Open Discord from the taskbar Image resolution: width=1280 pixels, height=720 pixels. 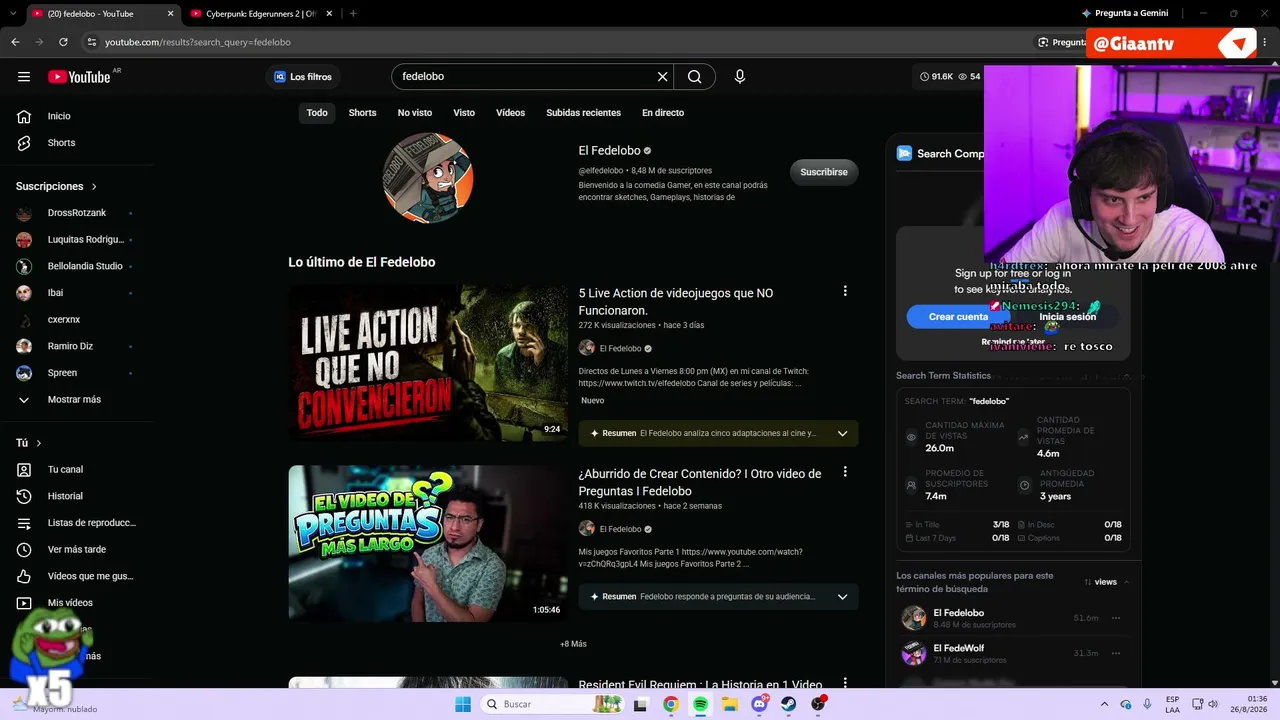click(x=759, y=704)
